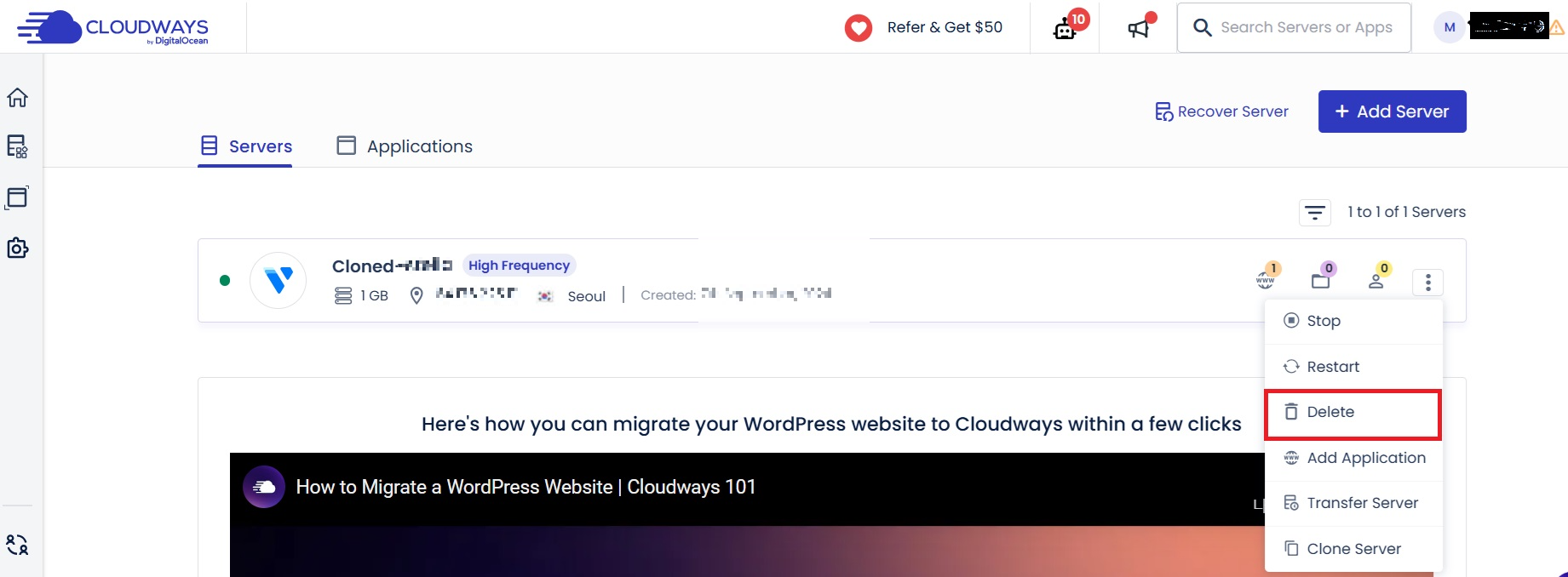Open the Cloned server name
The width and height of the screenshot is (1568, 577).
pos(392,266)
